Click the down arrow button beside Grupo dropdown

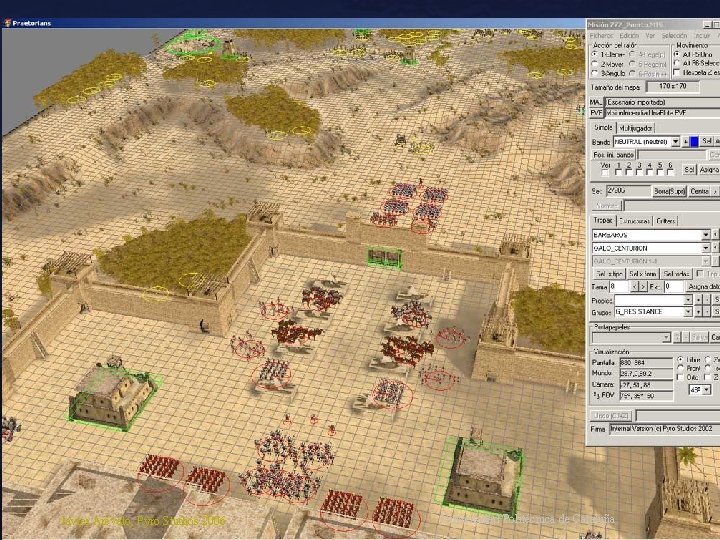(698, 312)
